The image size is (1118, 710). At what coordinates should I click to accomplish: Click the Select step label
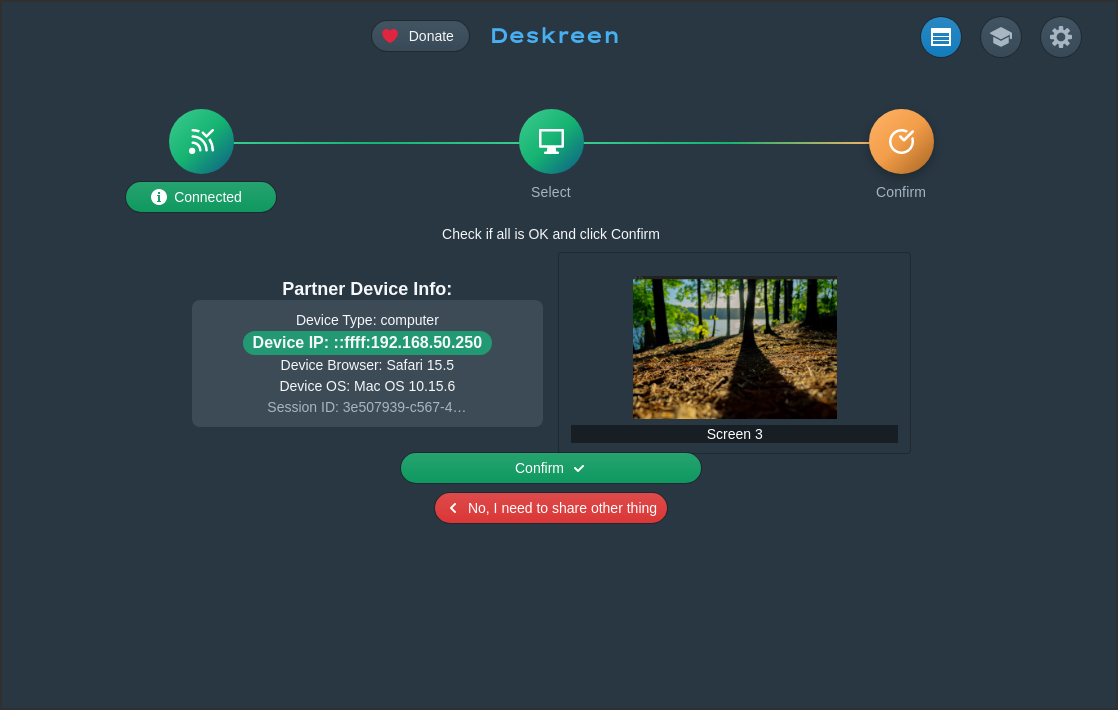[551, 192]
